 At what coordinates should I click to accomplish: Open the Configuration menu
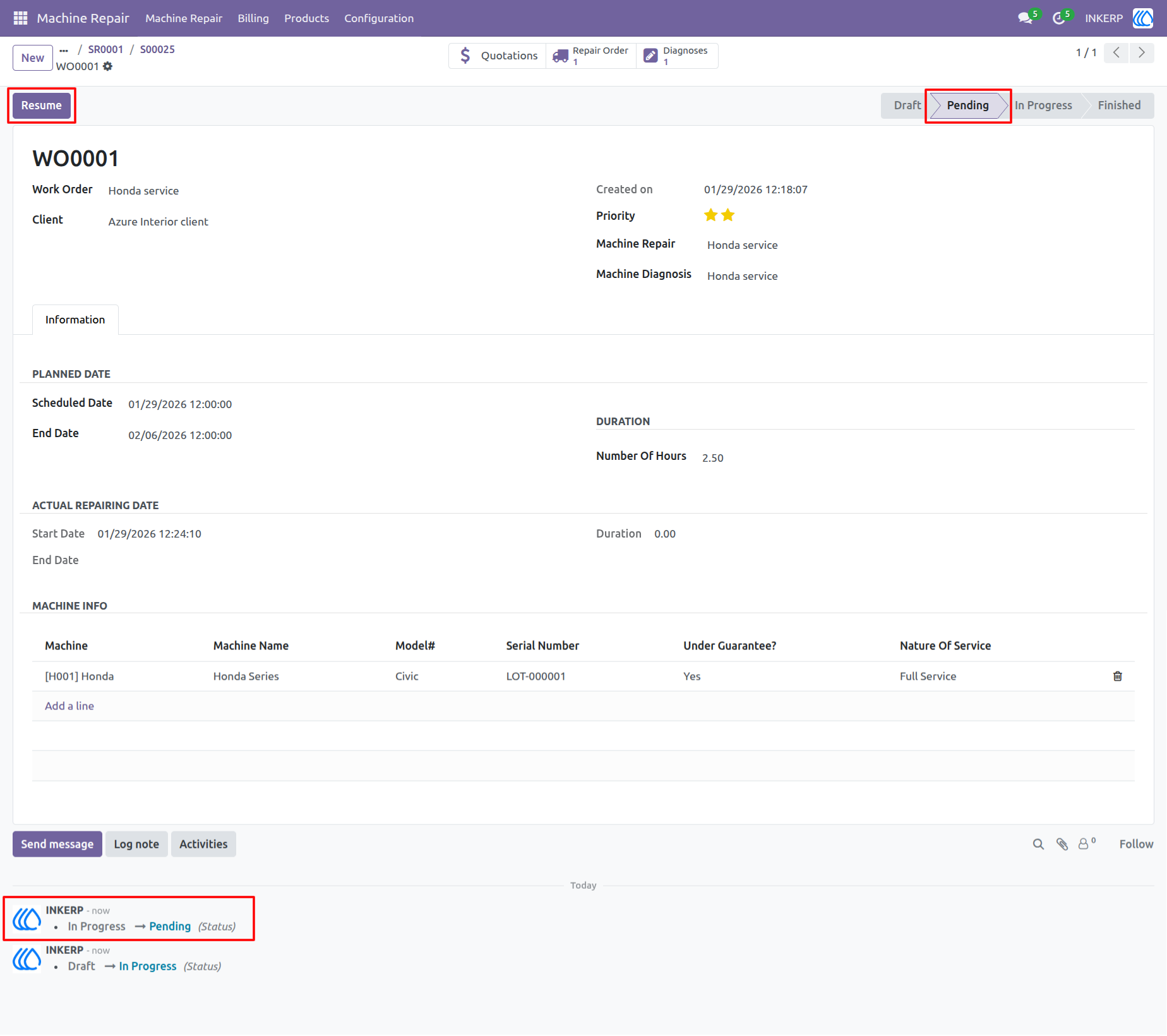tap(379, 18)
